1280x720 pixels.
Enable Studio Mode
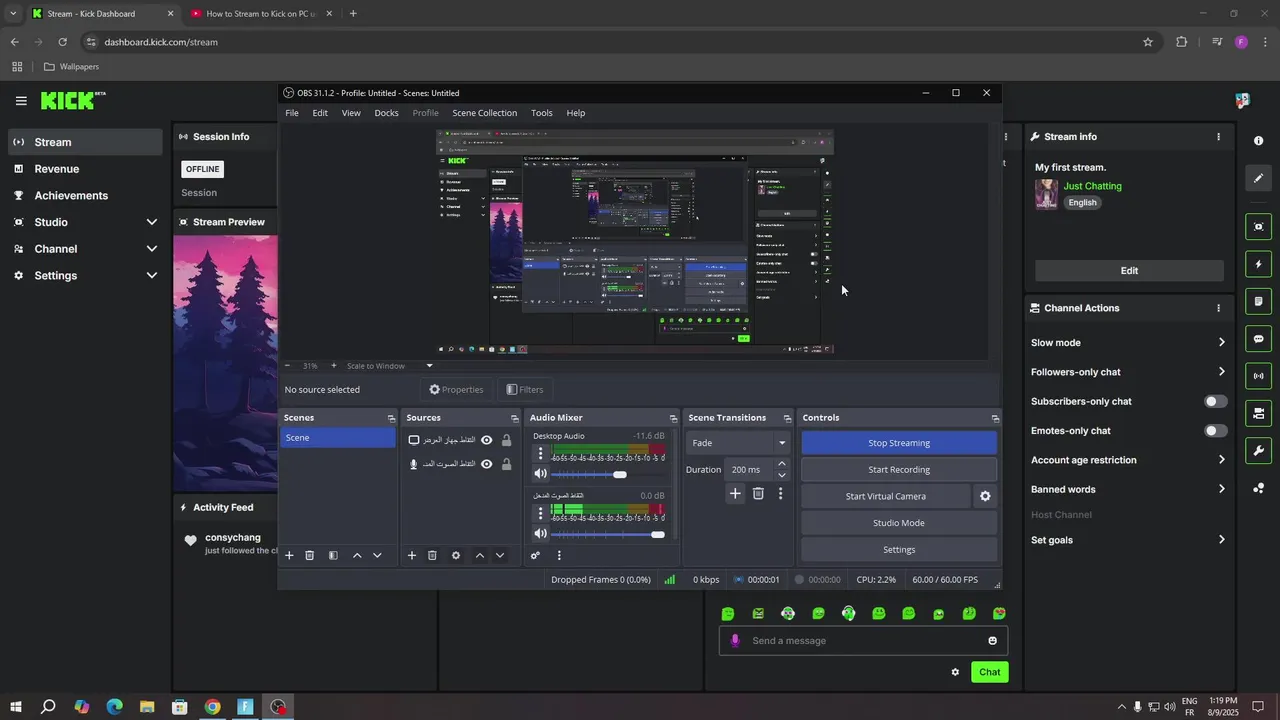point(899,523)
